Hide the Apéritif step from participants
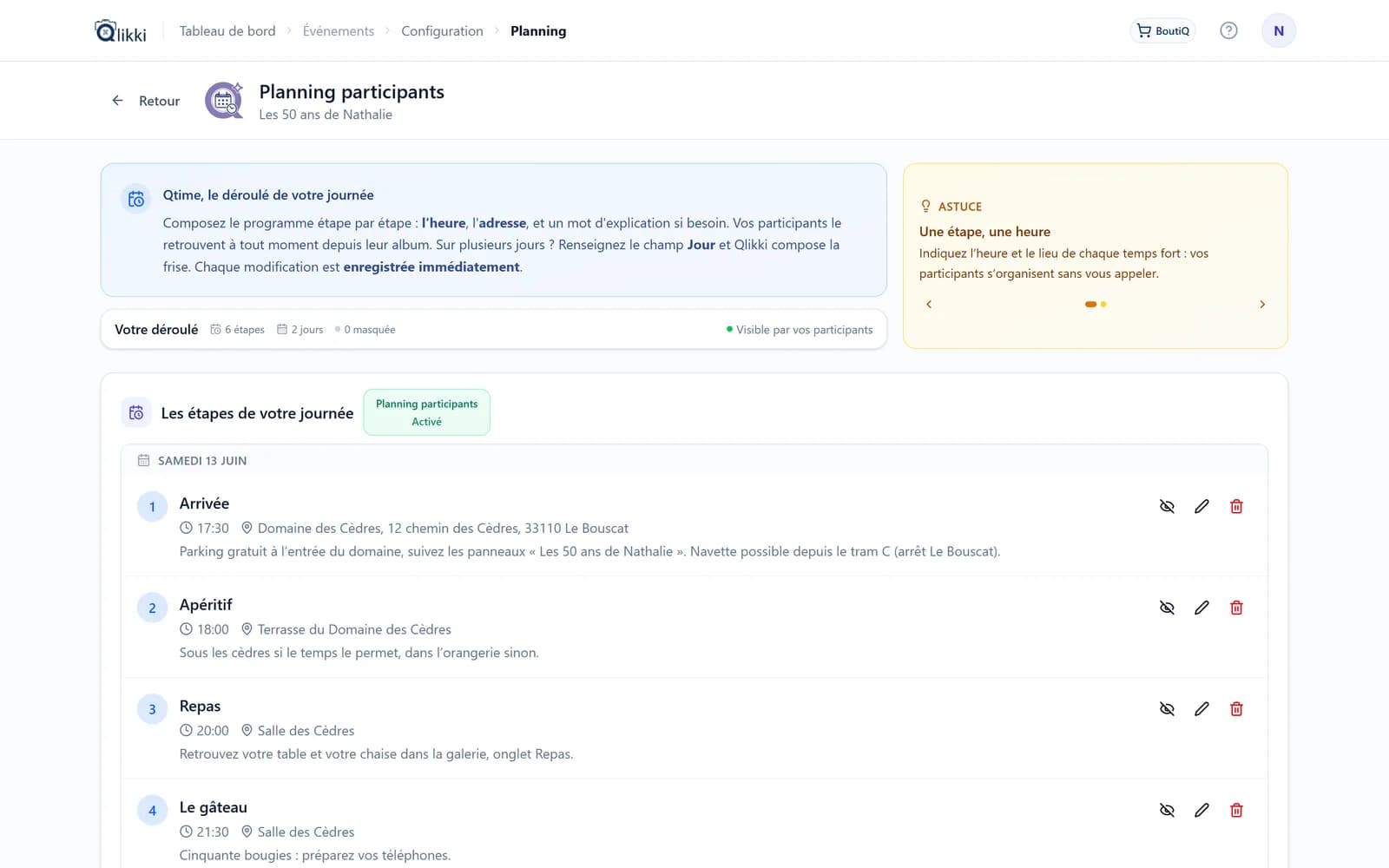 (x=1167, y=608)
